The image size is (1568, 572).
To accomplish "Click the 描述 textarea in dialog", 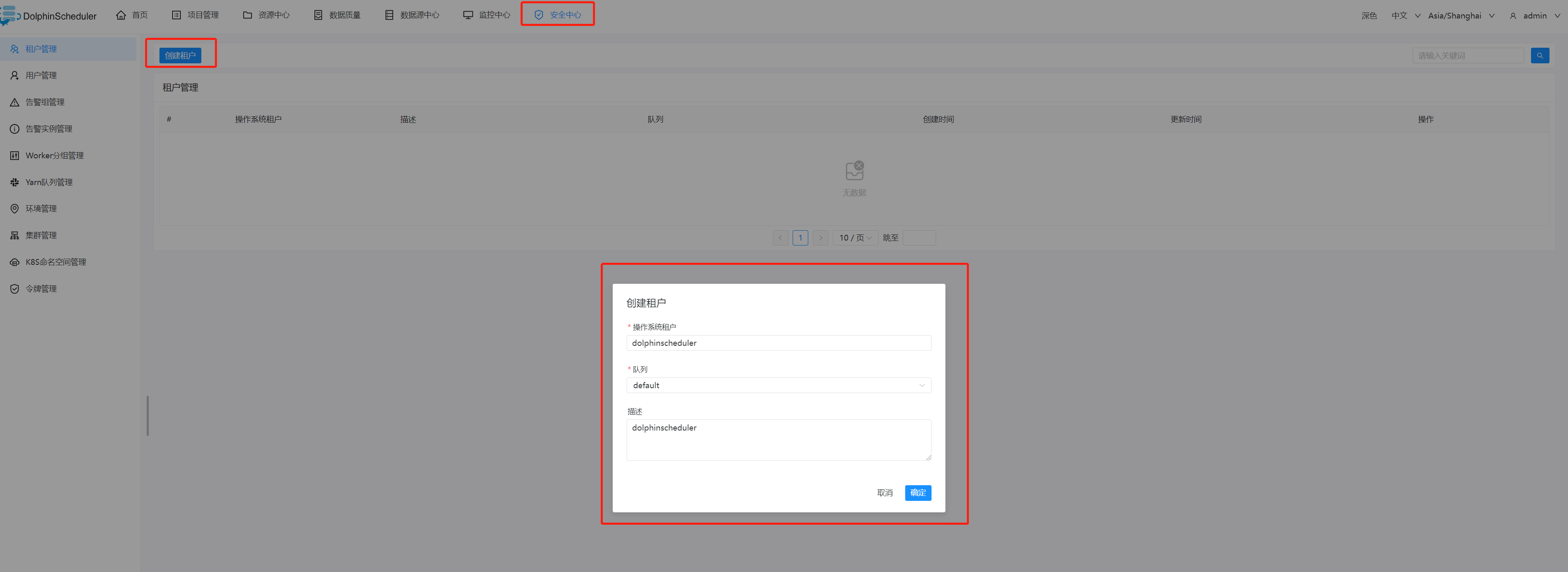I will click(779, 440).
